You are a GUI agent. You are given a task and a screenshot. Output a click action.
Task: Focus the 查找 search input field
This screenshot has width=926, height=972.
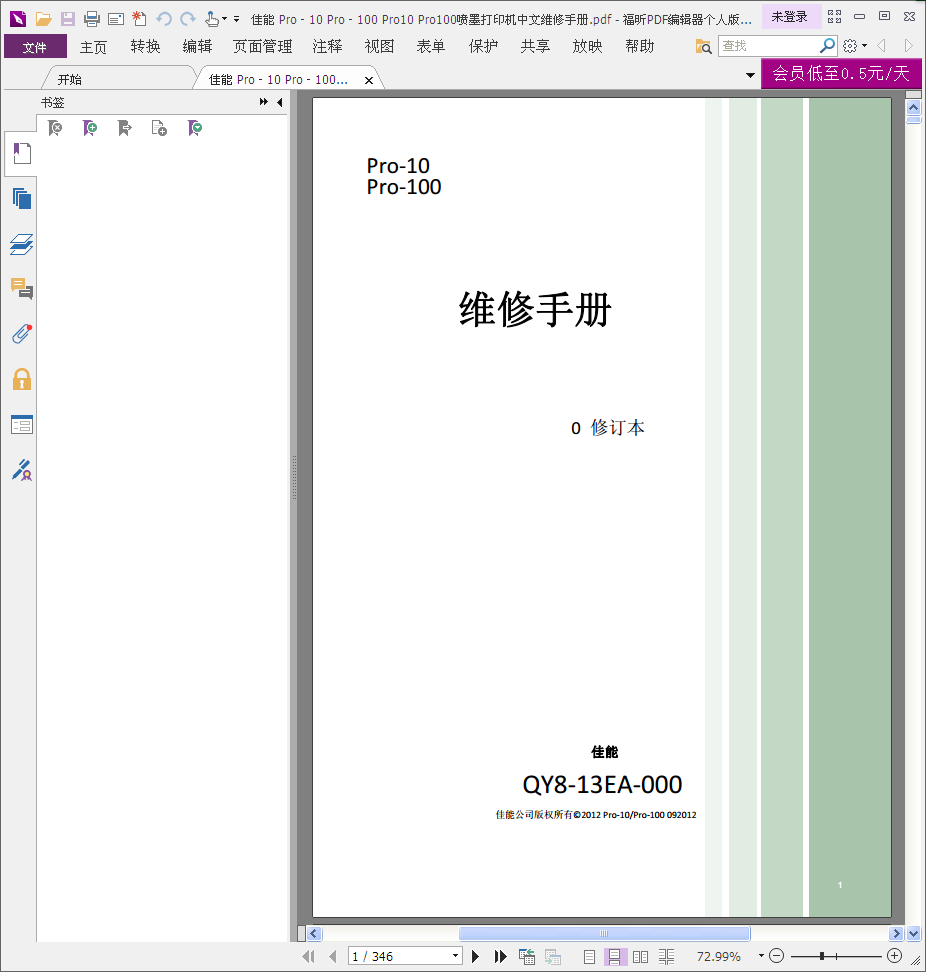click(x=769, y=46)
